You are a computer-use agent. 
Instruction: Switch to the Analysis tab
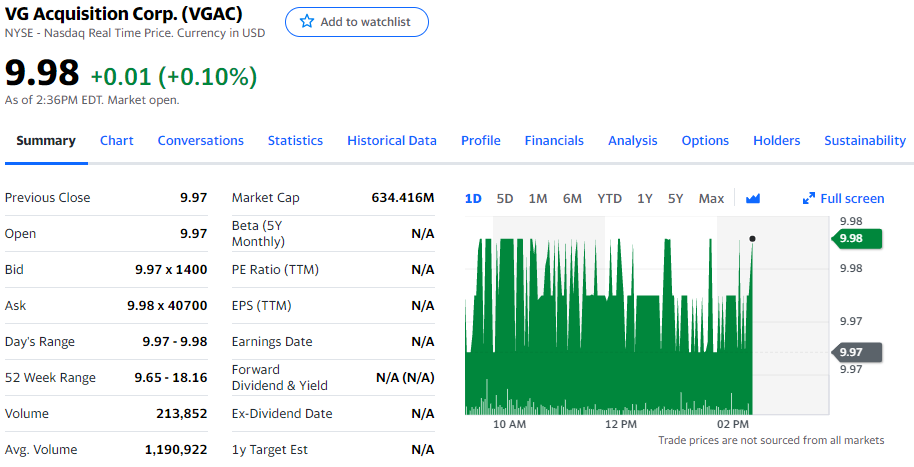[x=632, y=141]
